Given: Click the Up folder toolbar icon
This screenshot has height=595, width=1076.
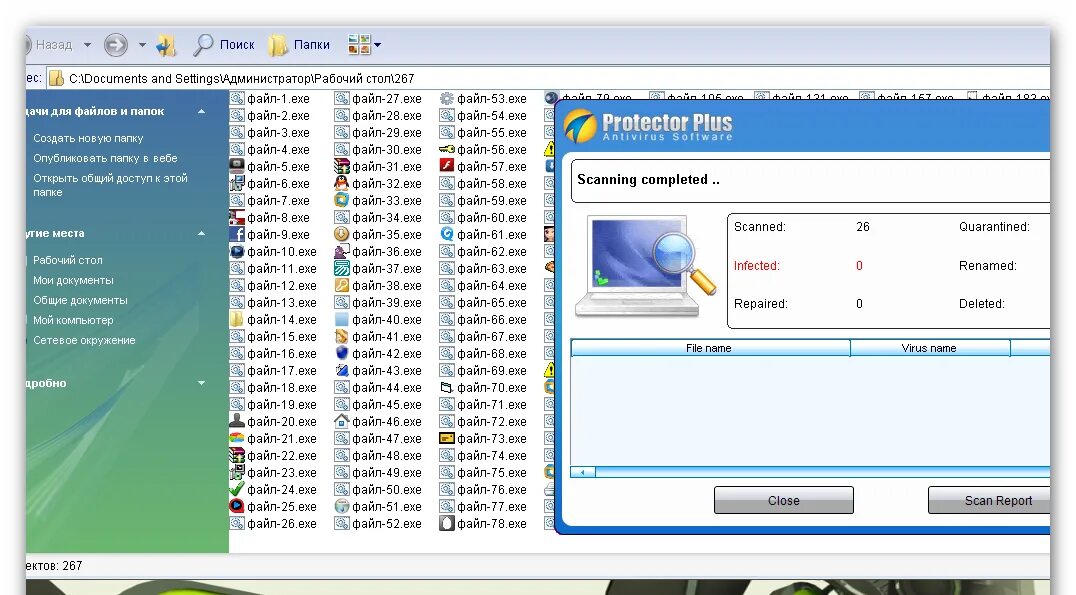Looking at the screenshot, I should pyautogui.click(x=165, y=45).
